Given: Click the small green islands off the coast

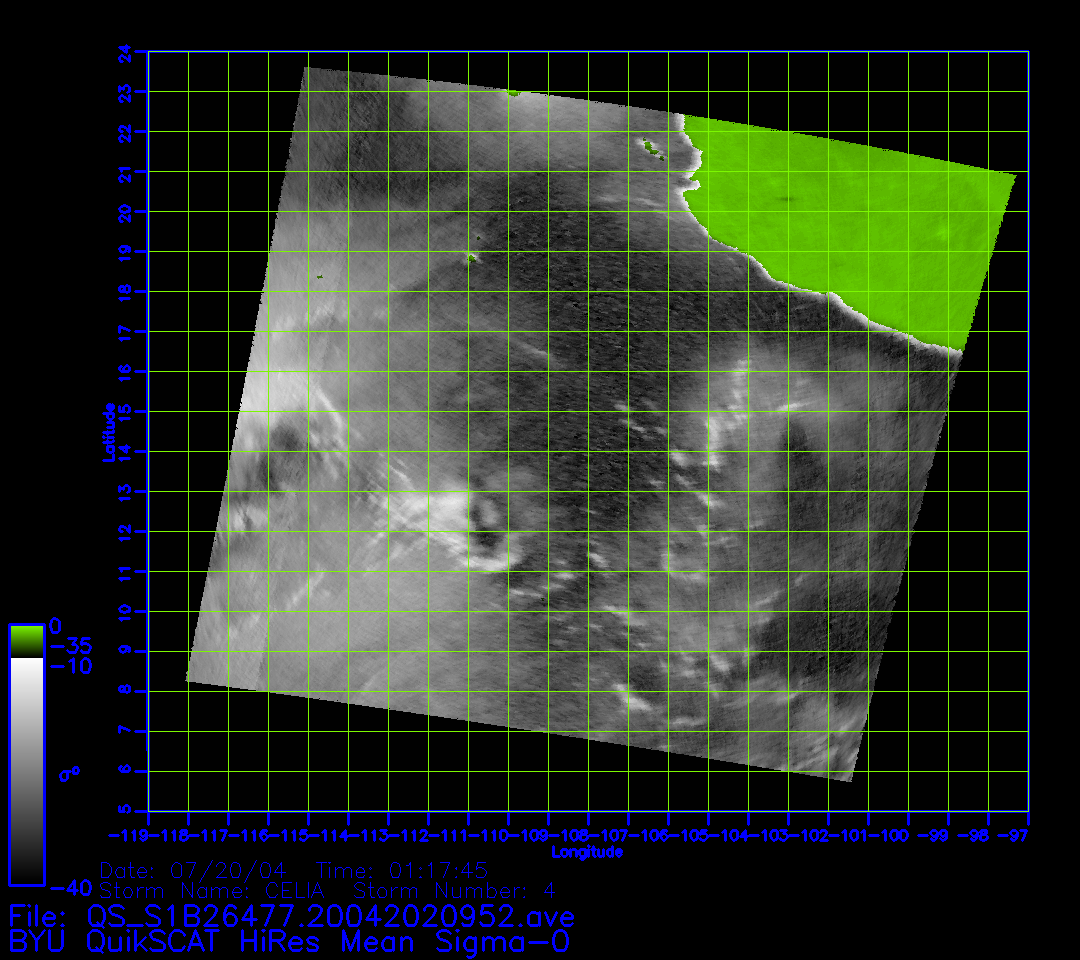Looking at the screenshot, I should tap(654, 149).
